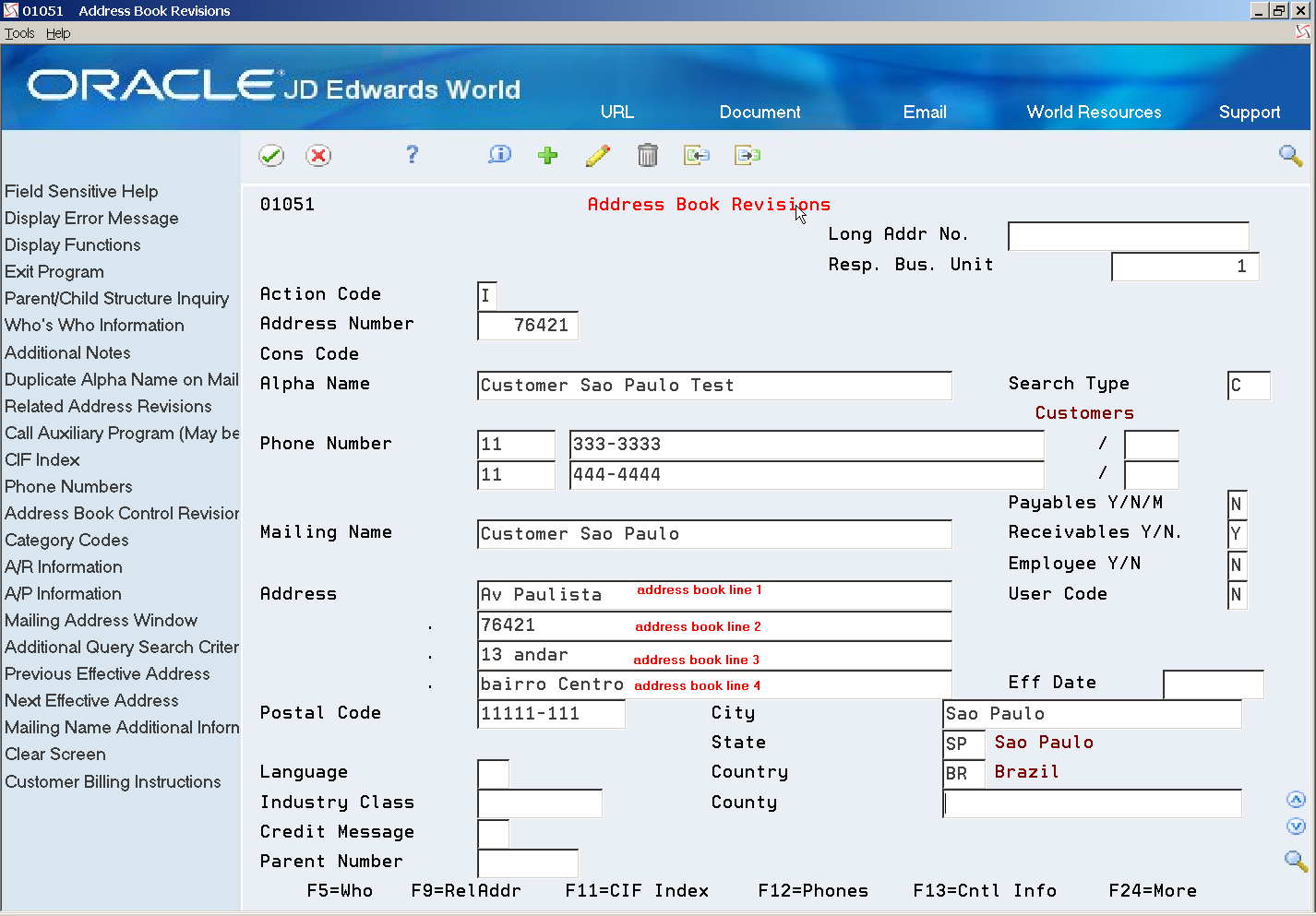Click Clear Screen in sidebar

(55, 754)
